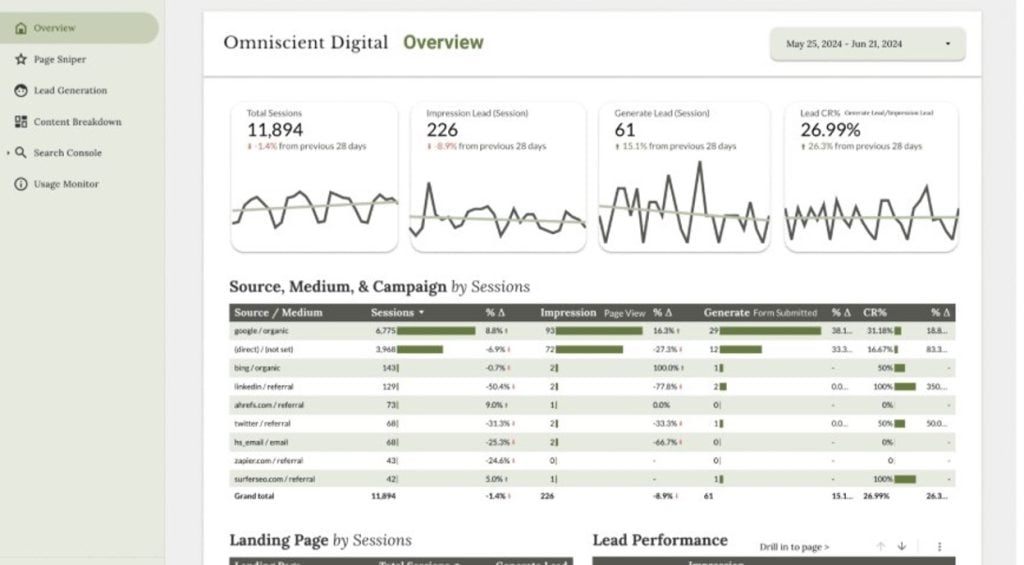The width and height of the screenshot is (1024, 565).
Task: Click the Lead Generation face icon
Action: tap(21, 90)
